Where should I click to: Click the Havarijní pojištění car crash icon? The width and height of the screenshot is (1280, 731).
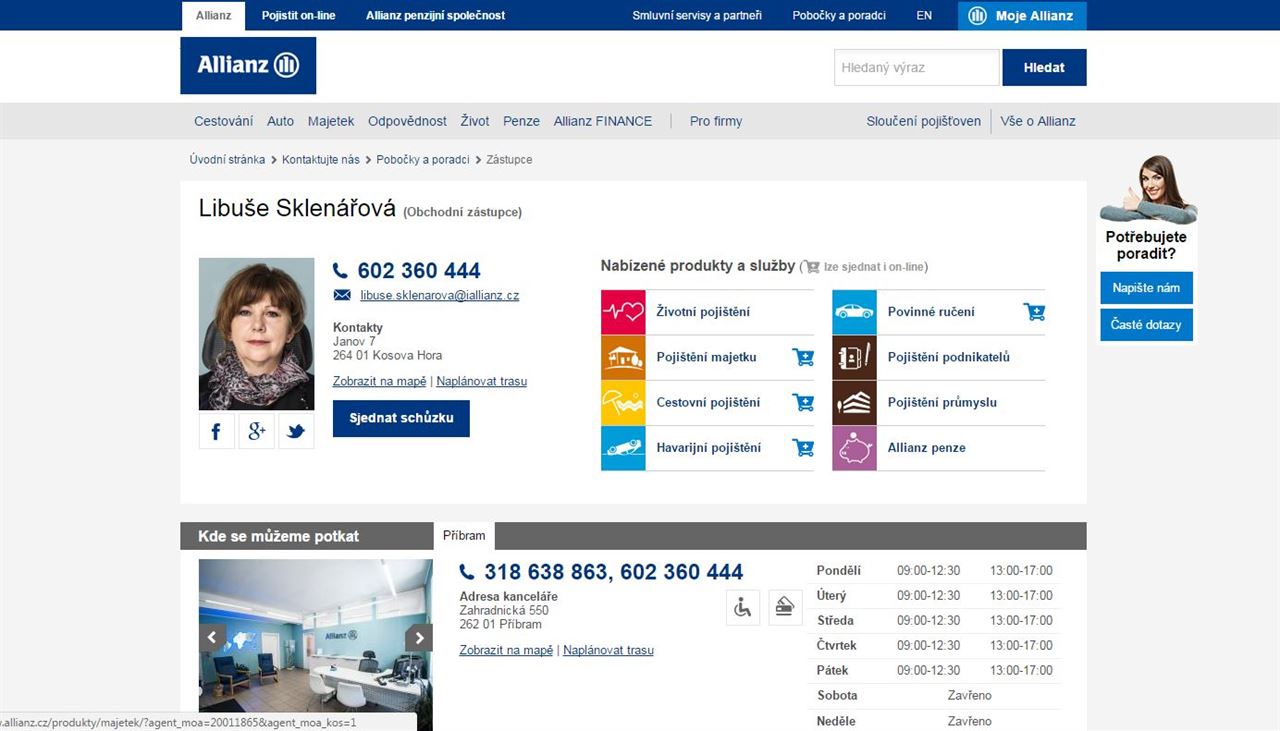pos(623,448)
